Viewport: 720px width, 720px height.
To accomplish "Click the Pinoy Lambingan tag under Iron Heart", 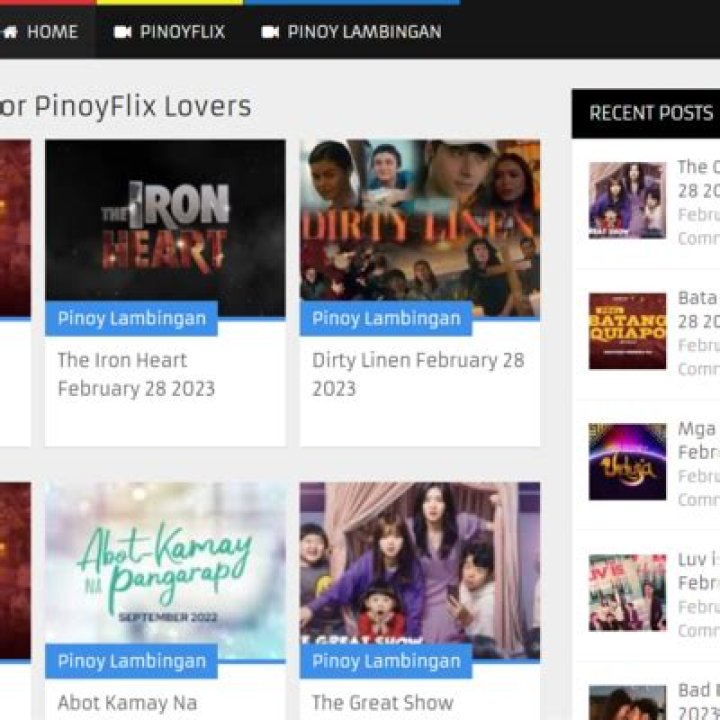I will [x=131, y=319].
